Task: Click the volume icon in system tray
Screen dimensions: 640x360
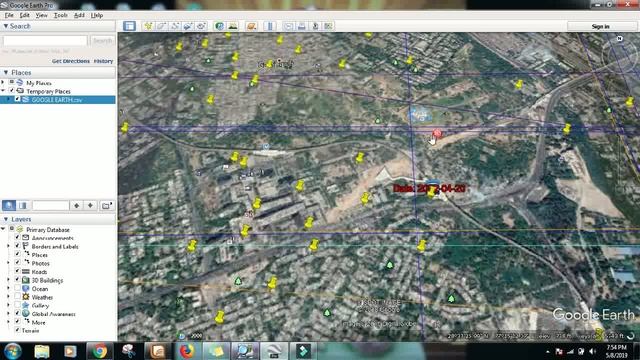Action: (x=592, y=351)
